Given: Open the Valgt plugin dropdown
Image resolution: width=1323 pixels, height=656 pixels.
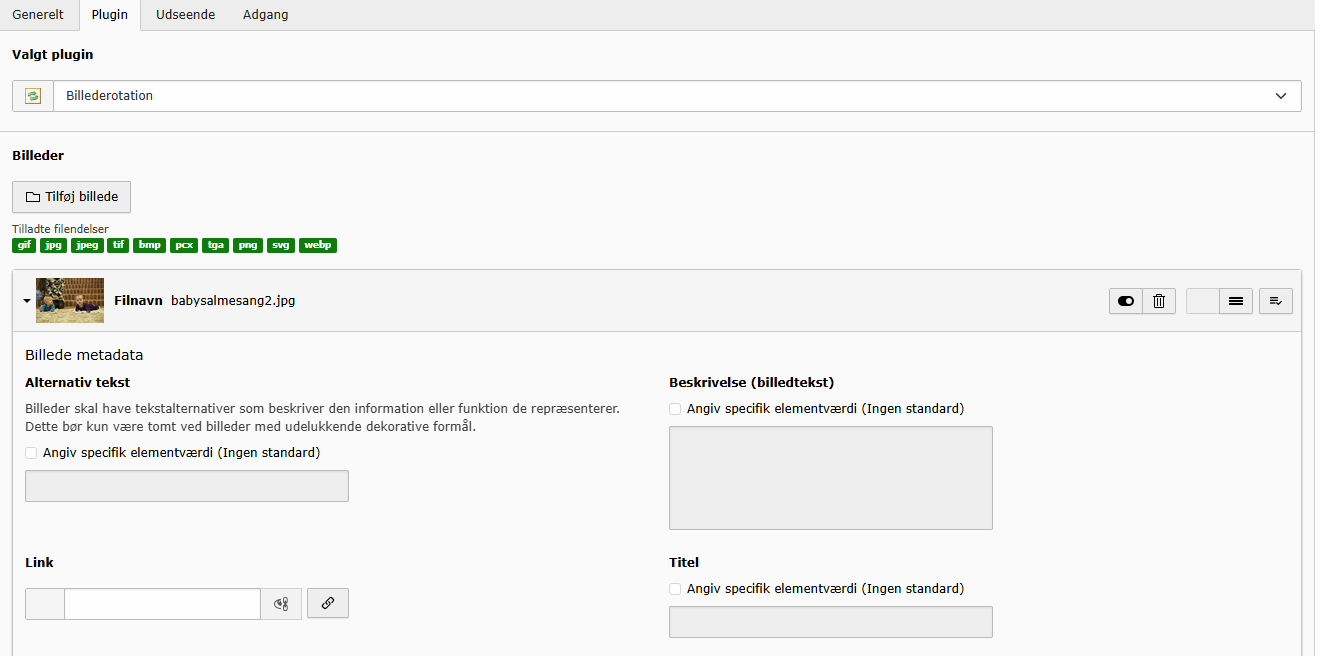Looking at the screenshot, I should (x=657, y=96).
